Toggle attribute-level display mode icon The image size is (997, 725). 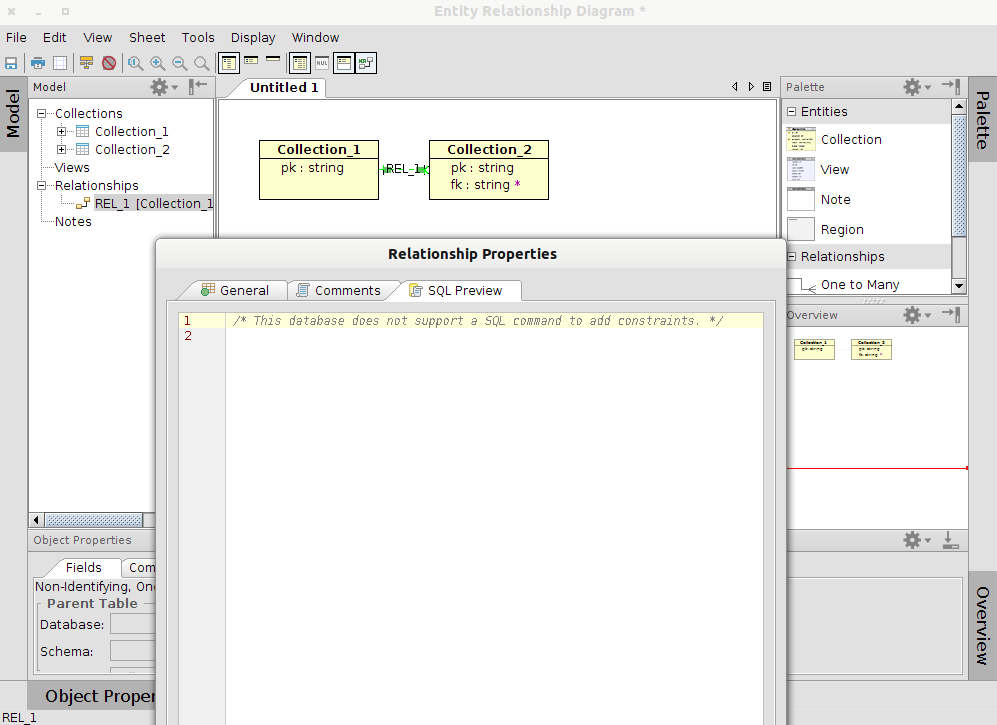(229, 63)
